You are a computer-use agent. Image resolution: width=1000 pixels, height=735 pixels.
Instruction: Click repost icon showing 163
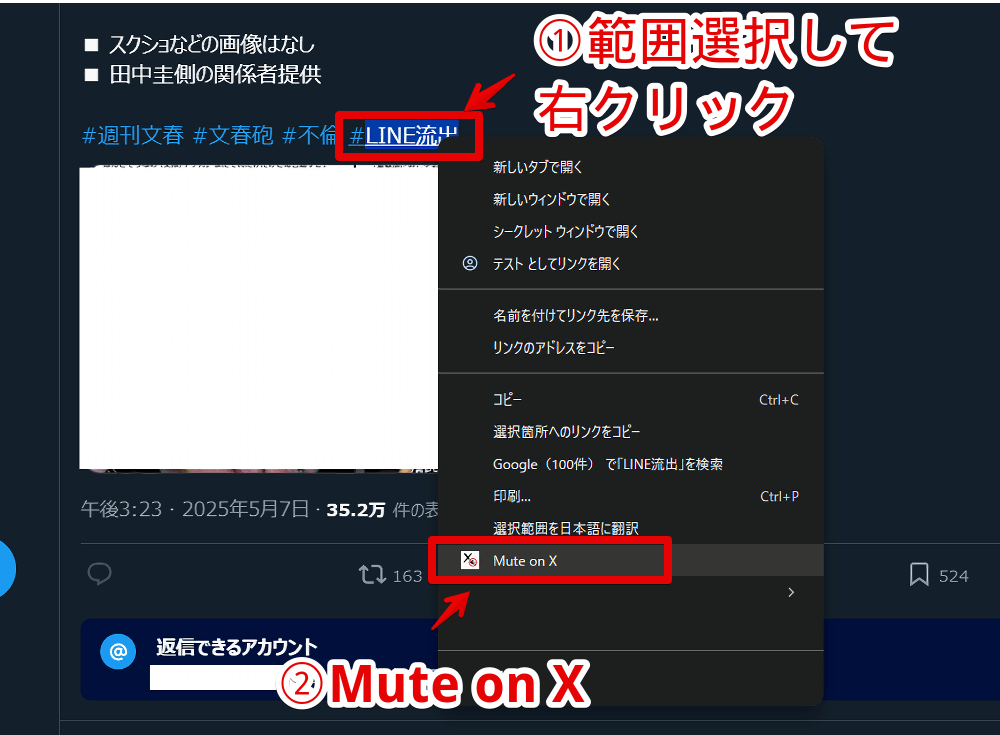click(372, 575)
